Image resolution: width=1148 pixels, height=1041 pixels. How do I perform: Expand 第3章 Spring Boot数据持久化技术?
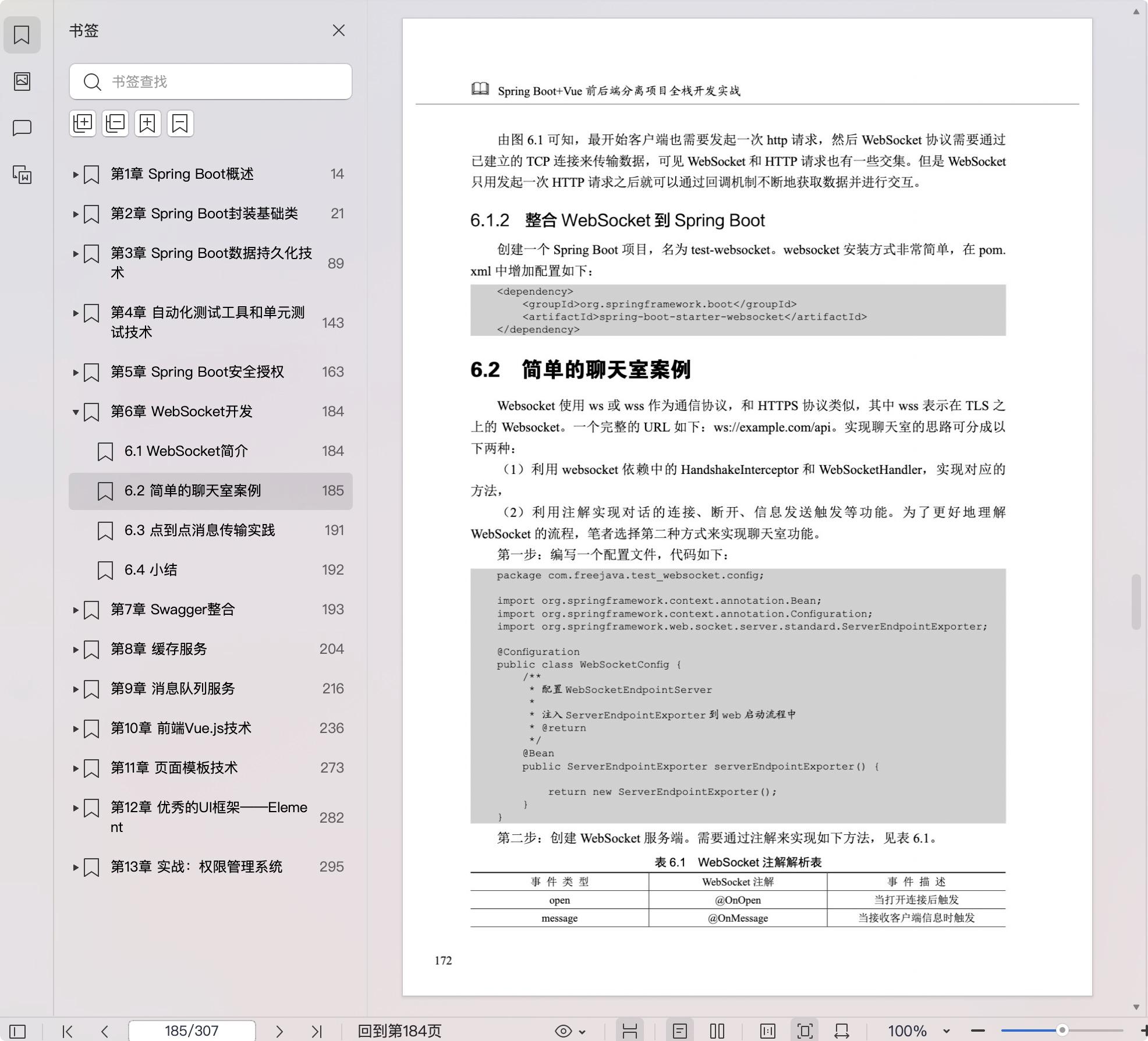coord(76,253)
